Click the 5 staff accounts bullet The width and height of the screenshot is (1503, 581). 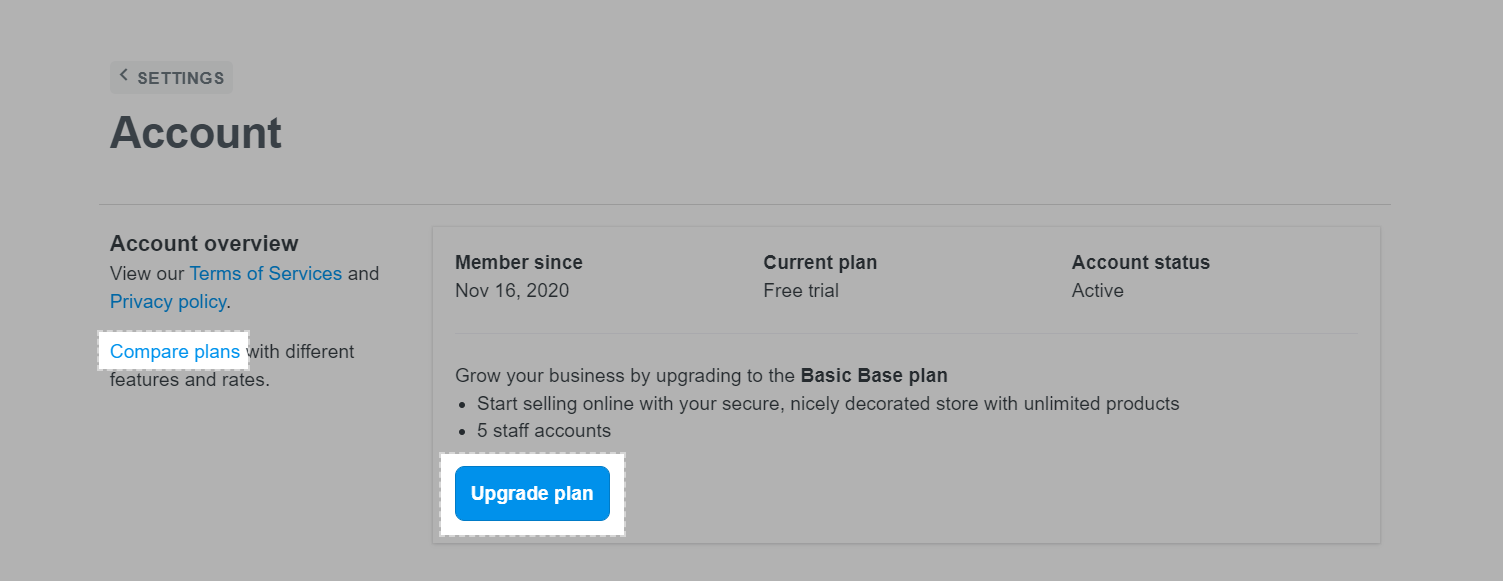543,431
